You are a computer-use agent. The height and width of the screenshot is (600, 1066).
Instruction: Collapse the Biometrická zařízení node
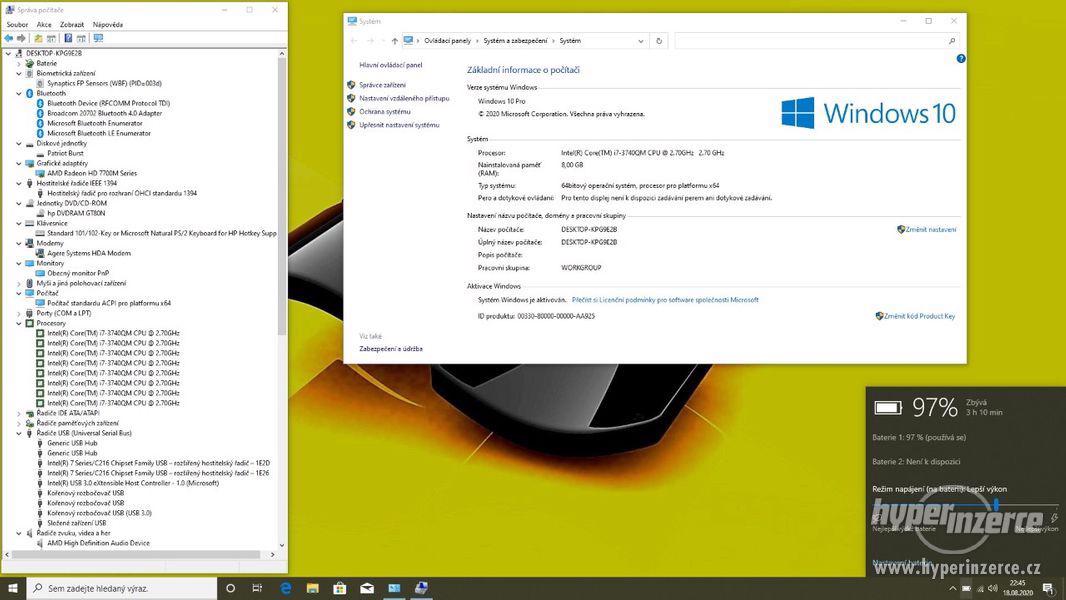tap(19, 73)
